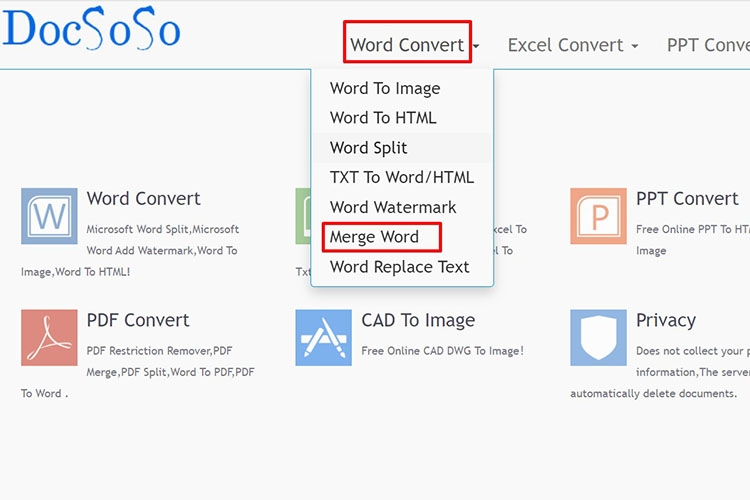Open the PDF Convert card heading
Image resolution: width=750 pixels, height=500 pixels.
tap(138, 320)
